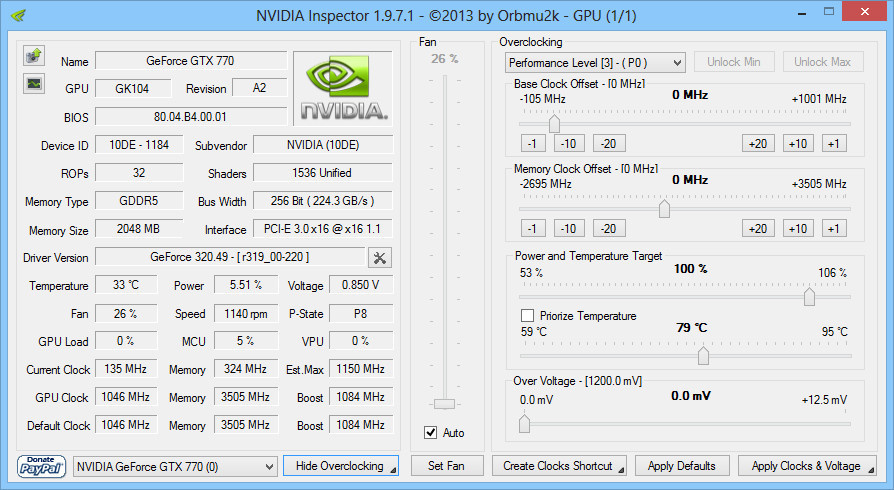Click the temperature target slider handle
The height and width of the screenshot is (490, 894).
click(704, 355)
